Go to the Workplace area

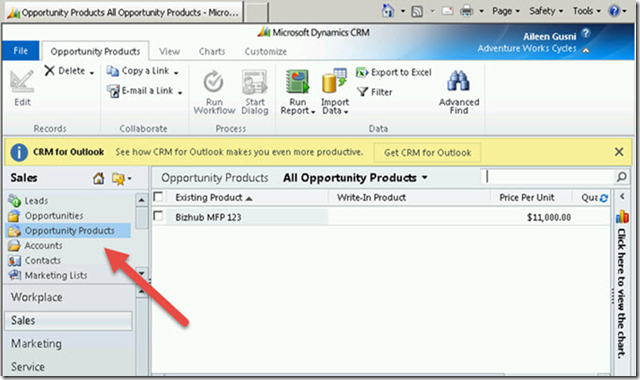coord(68,297)
